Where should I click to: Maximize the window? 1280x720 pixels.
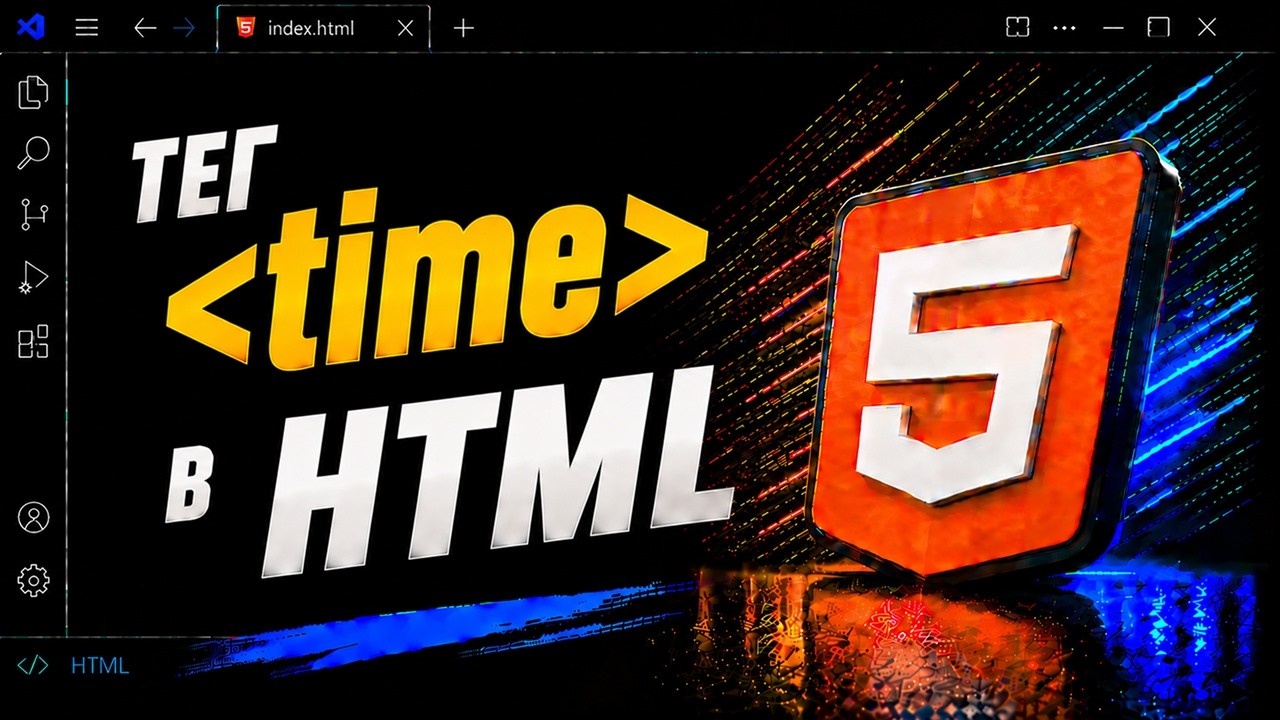click(x=1159, y=27)
